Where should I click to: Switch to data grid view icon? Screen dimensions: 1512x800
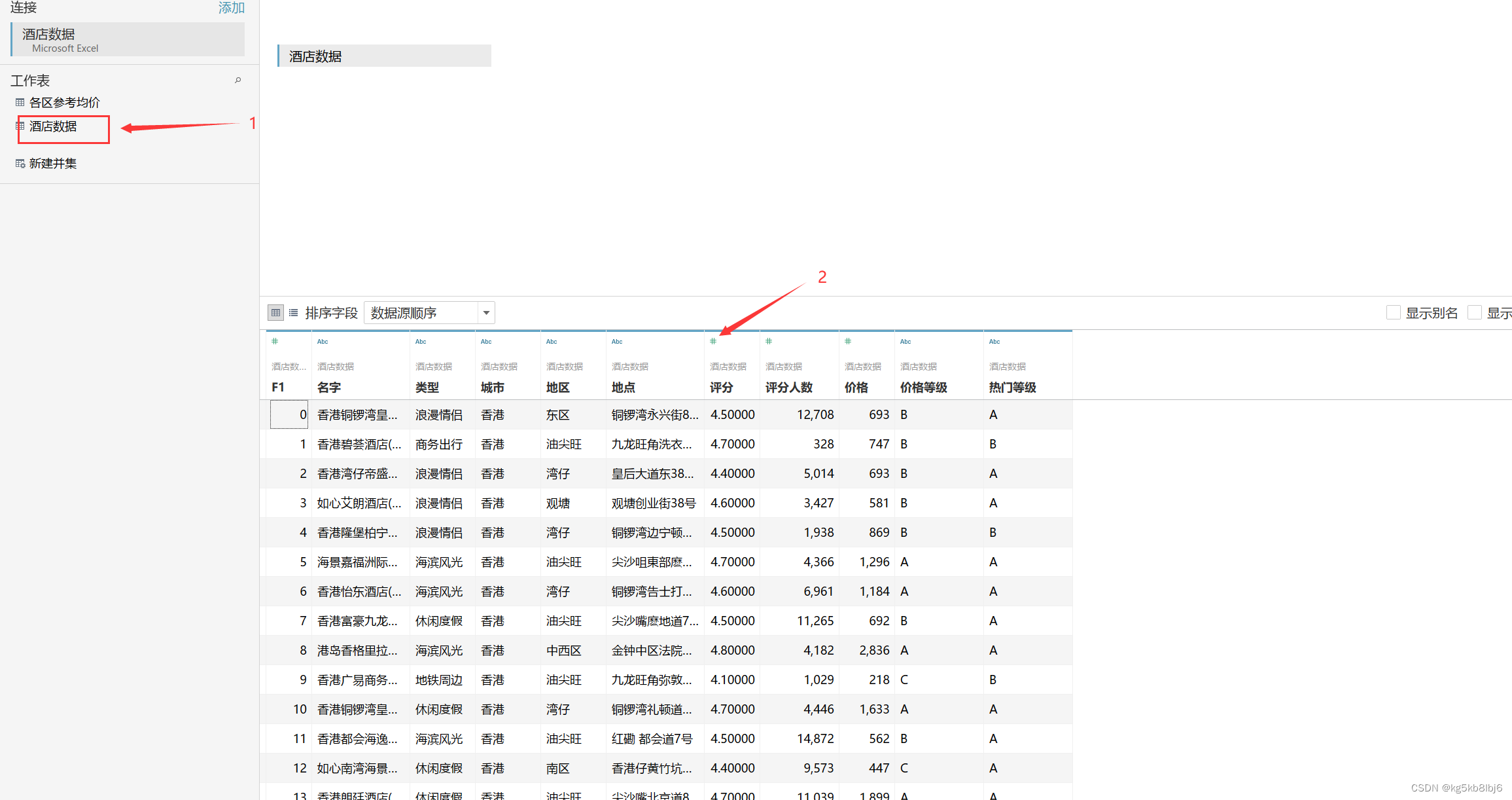[x=275, y=313]
